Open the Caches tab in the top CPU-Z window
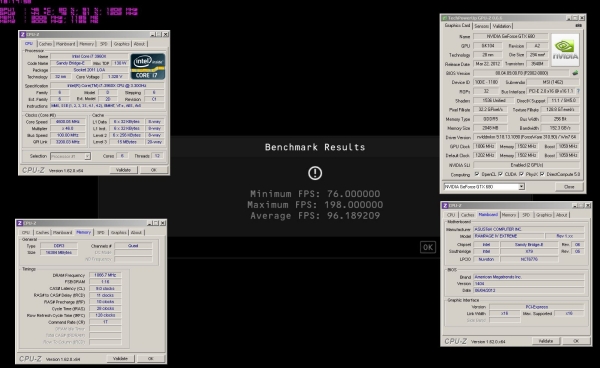 pyautogui.click(x=45, y=44)
